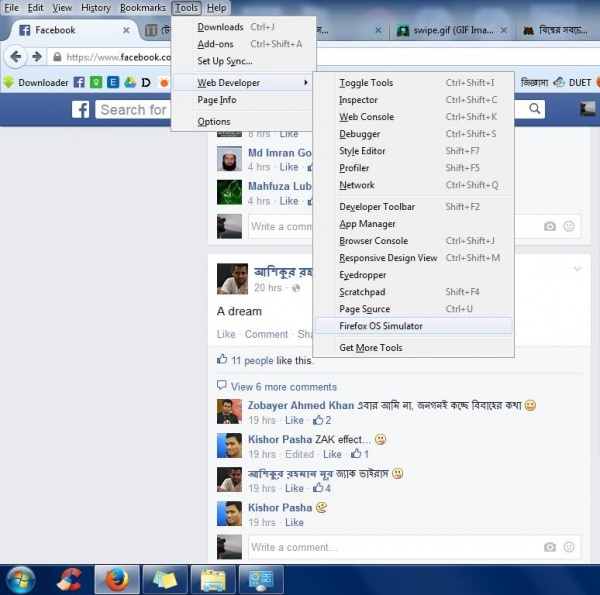Screen dimensions: 600x595
Task: Open Zobayer Ahmed Khan's profile link
Action: click(x=301, y=405)
